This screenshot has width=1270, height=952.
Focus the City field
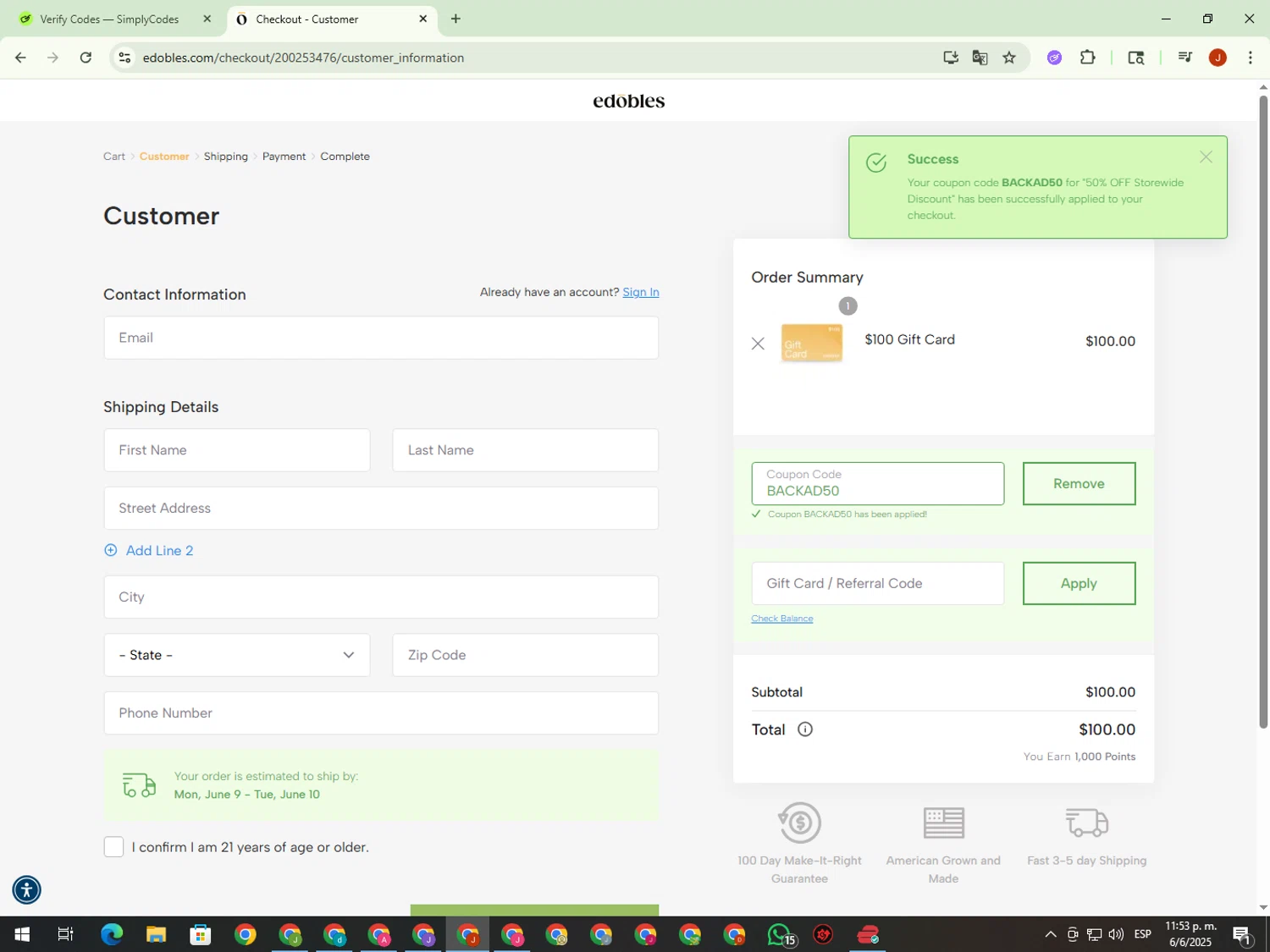[381, 597]
